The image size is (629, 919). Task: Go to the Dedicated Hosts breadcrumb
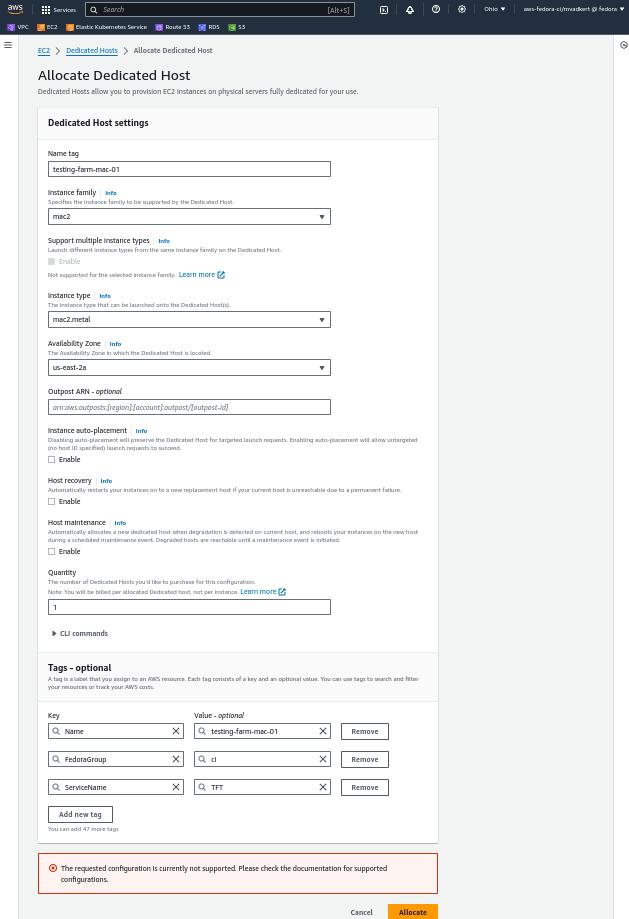[92, 50]
